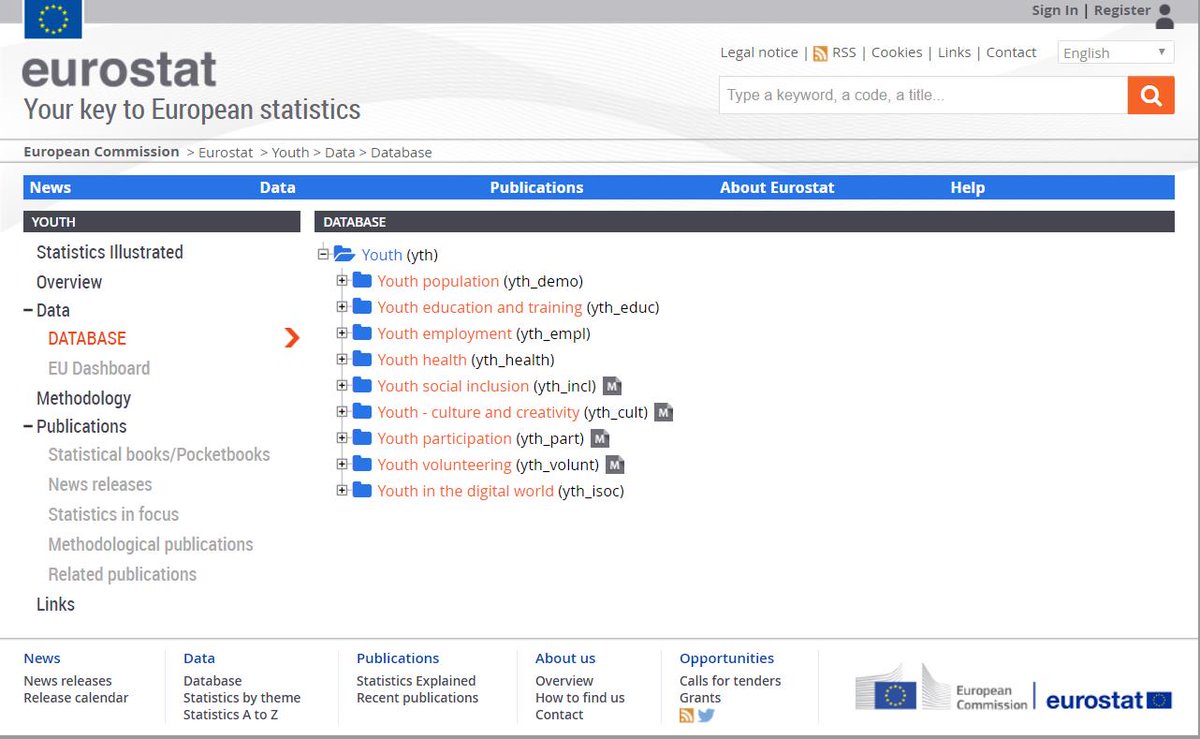This screenshot has height=739, width=1200.
Task: Expand the Youth in the digital world node
Action: point(342,490)
